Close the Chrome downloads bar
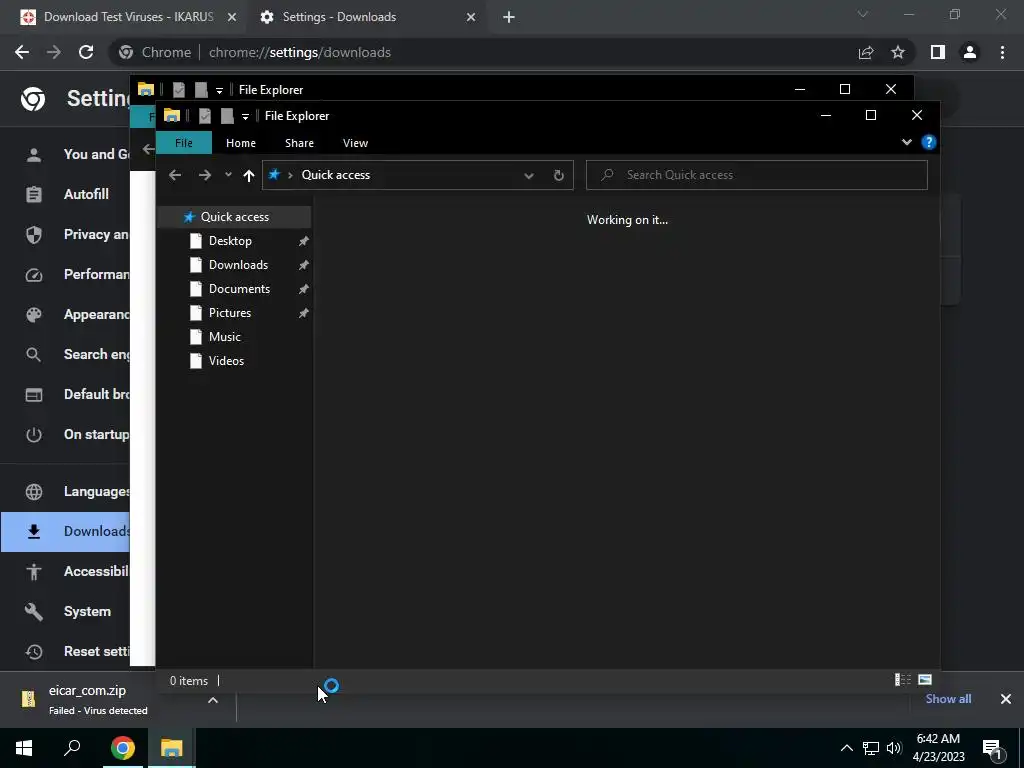Viewport: 1024px width, 768px height. (1006, 699)
